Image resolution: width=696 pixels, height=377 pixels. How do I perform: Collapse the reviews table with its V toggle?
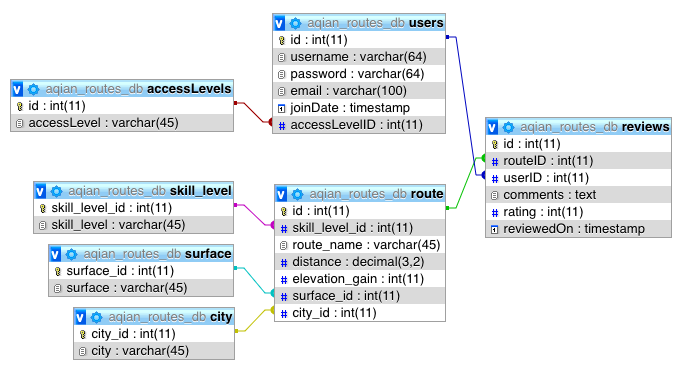[492, 127]
